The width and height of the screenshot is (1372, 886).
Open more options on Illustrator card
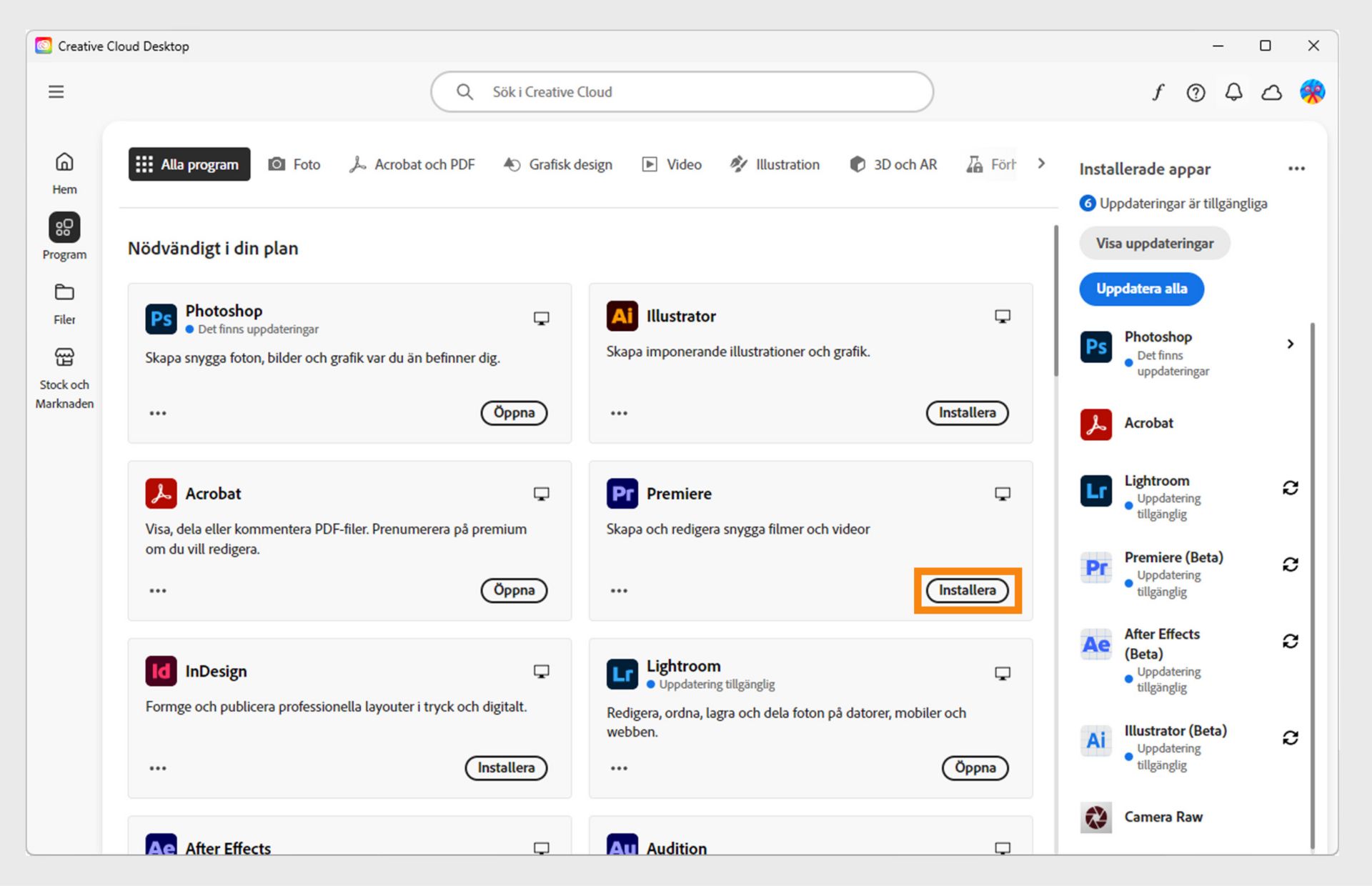pyautogui.click(x=619, y=413)
